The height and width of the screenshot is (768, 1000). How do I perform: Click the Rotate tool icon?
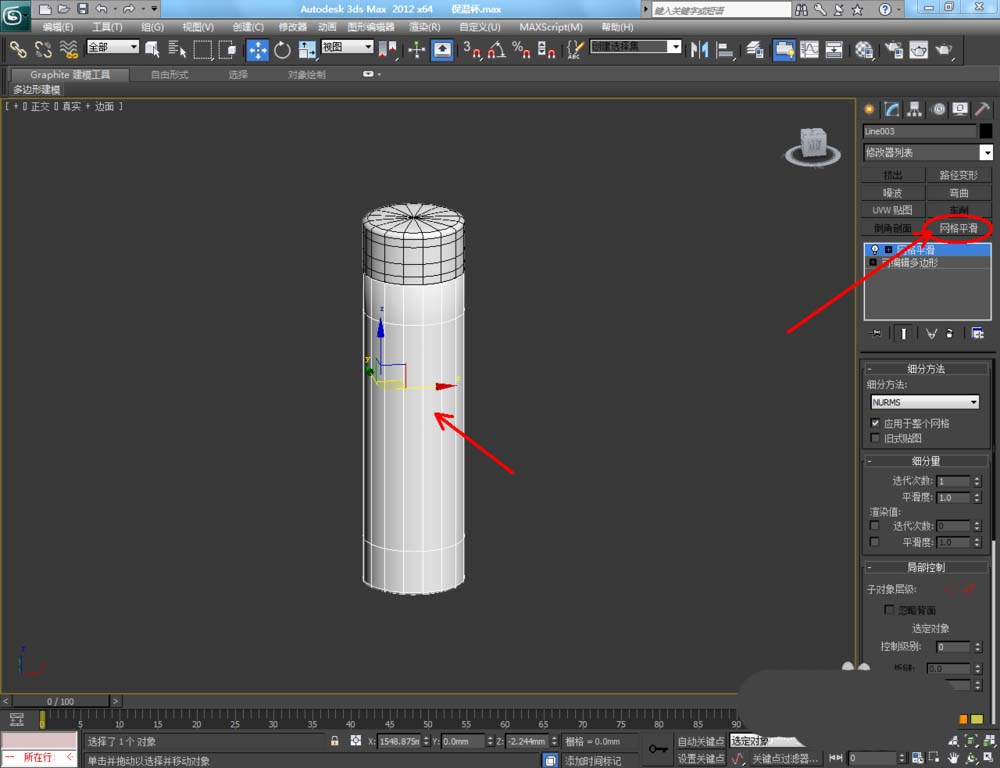point(282,49)
